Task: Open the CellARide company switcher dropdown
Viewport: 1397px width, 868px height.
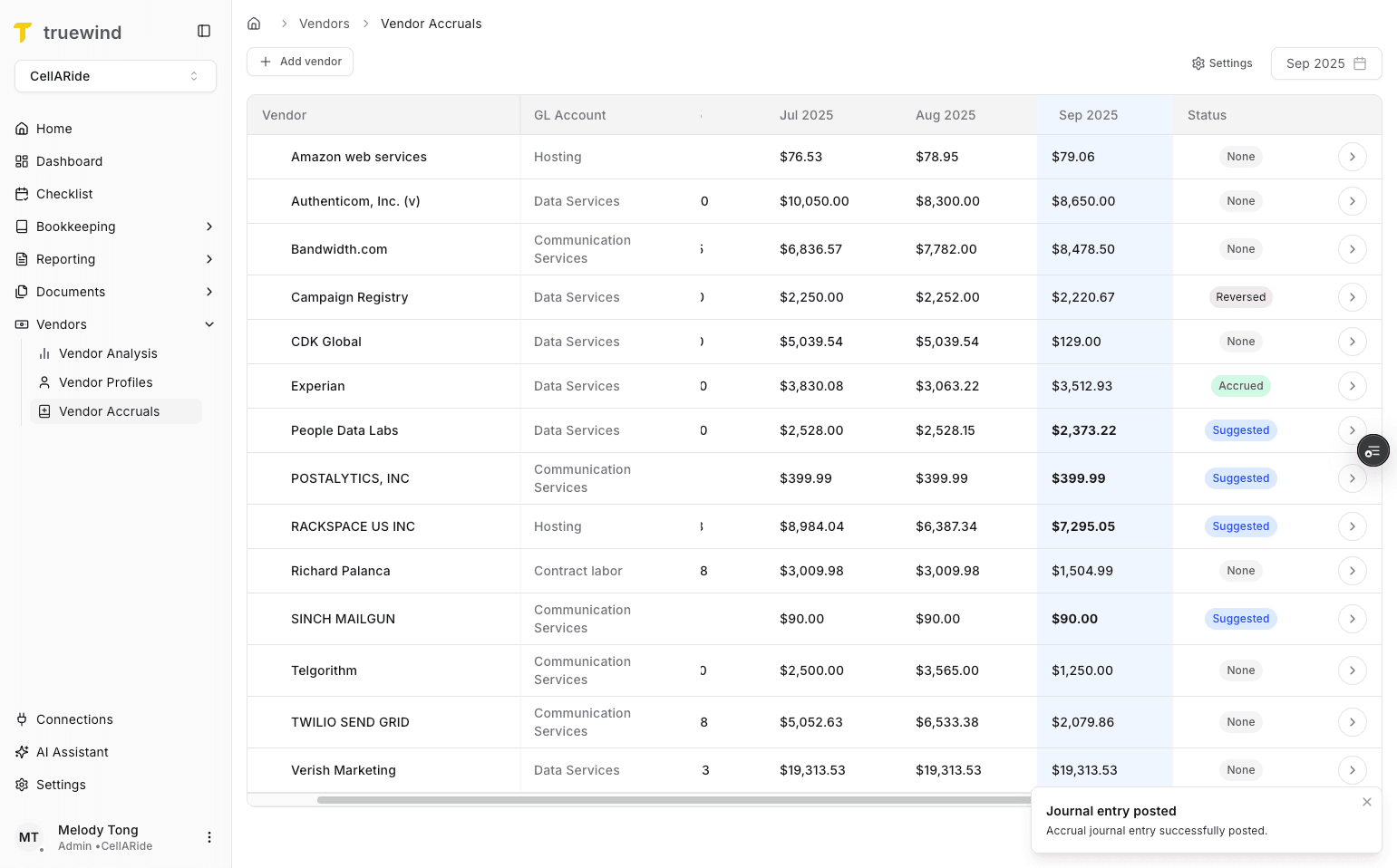Action: tap(115, 76)
